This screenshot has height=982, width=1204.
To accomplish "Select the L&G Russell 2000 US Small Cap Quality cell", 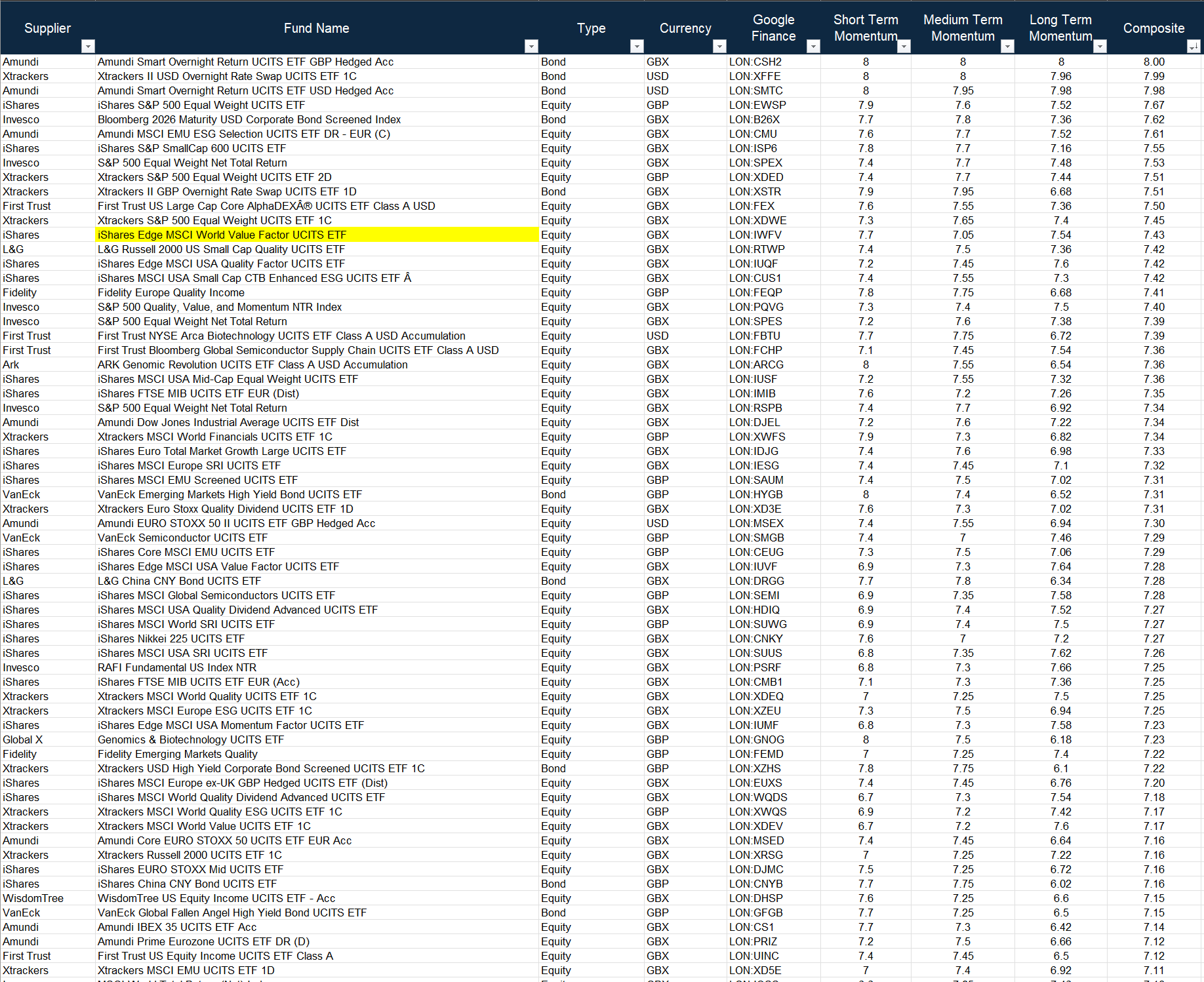I will coord(317,249).
